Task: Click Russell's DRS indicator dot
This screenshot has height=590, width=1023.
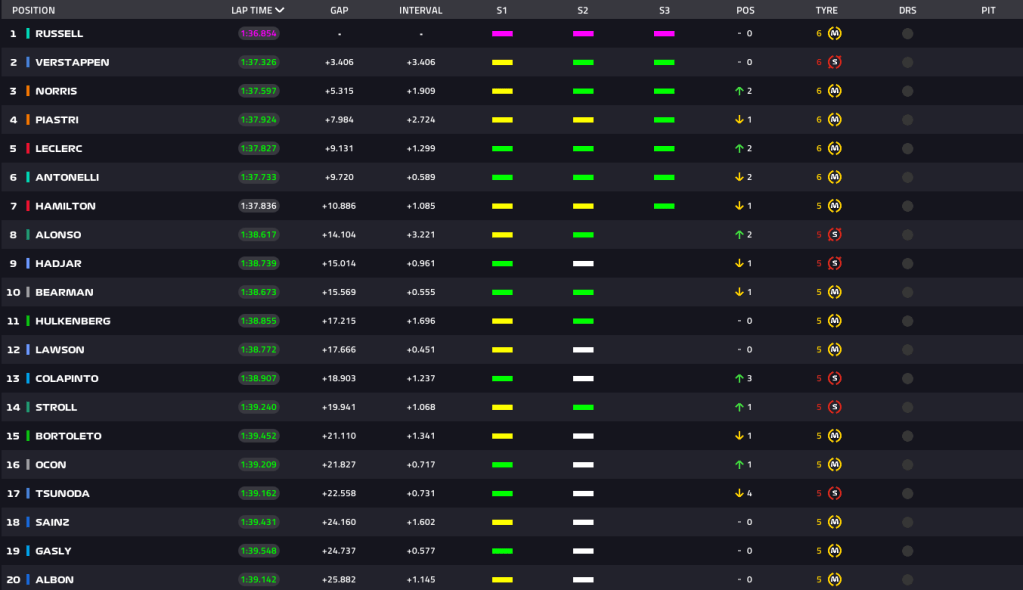Action: click(908, 34)
